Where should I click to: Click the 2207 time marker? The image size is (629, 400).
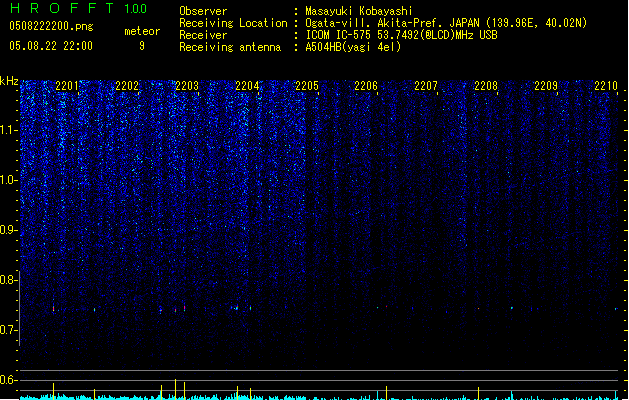click(426, 86)
